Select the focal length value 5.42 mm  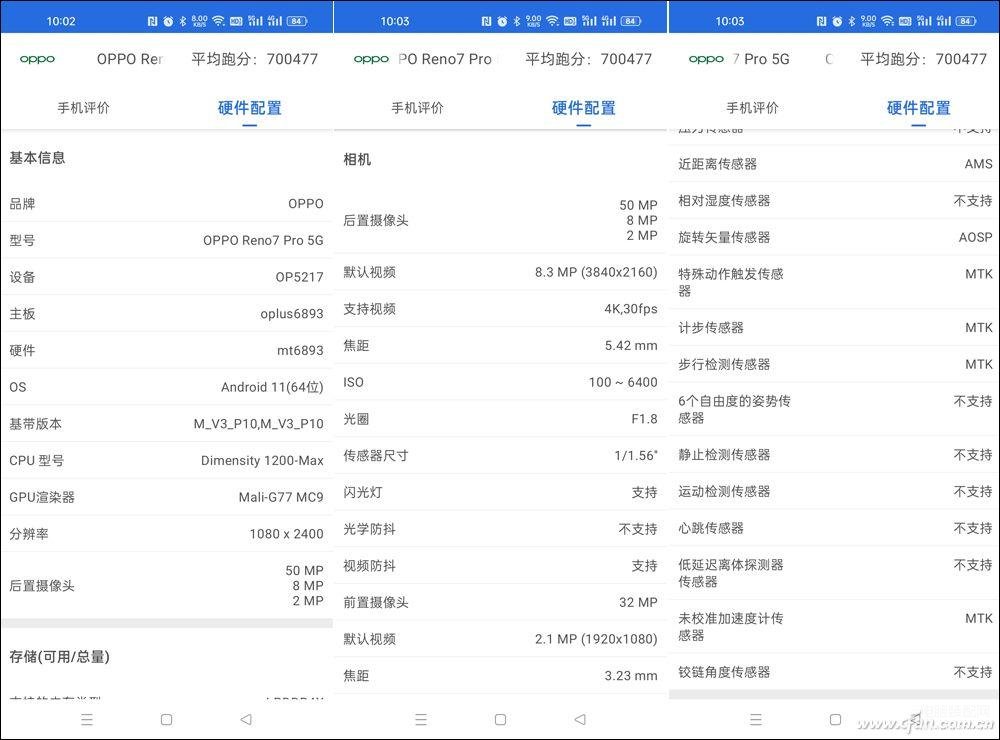631,346
